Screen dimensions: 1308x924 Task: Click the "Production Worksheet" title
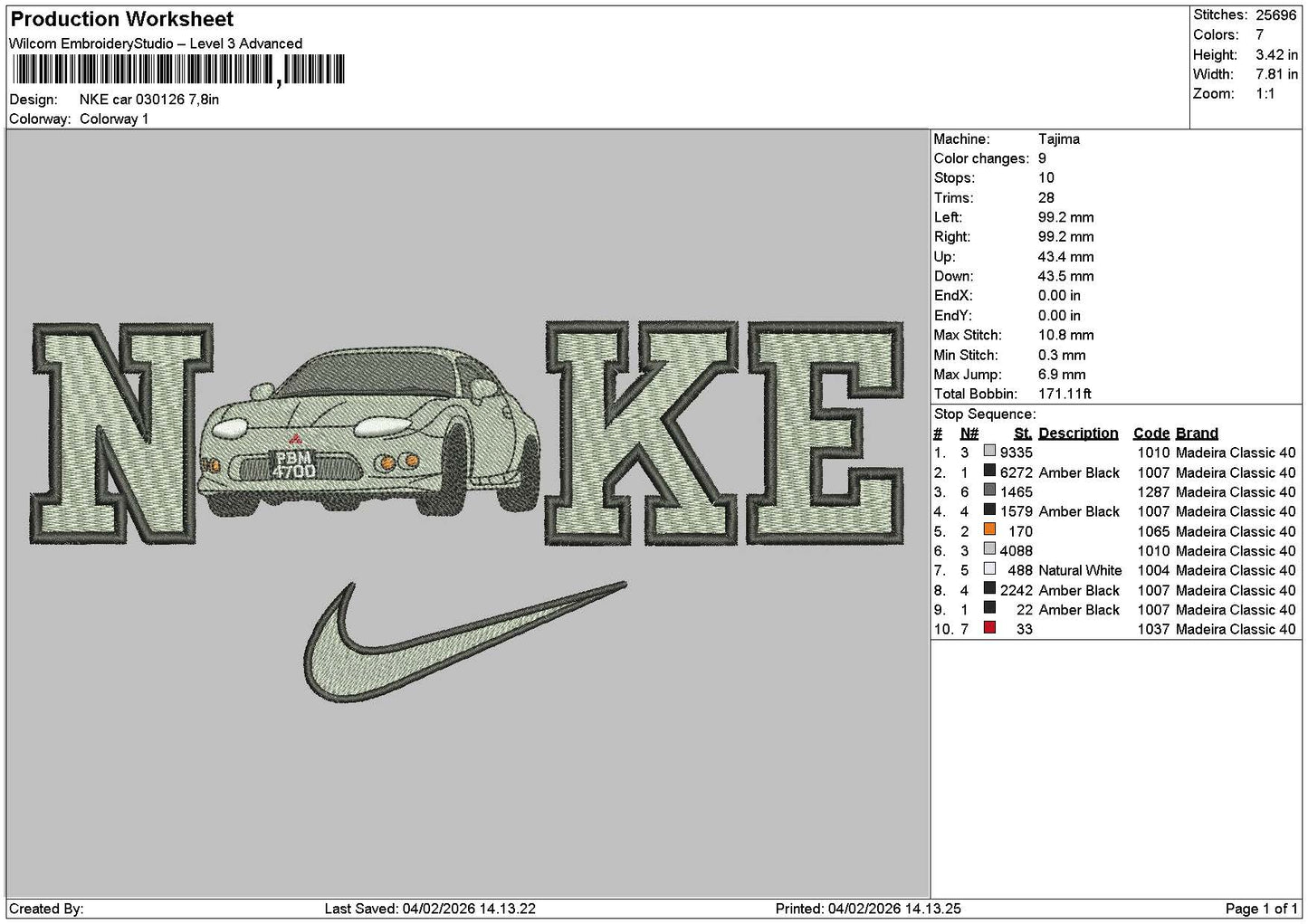pos(122,19)
